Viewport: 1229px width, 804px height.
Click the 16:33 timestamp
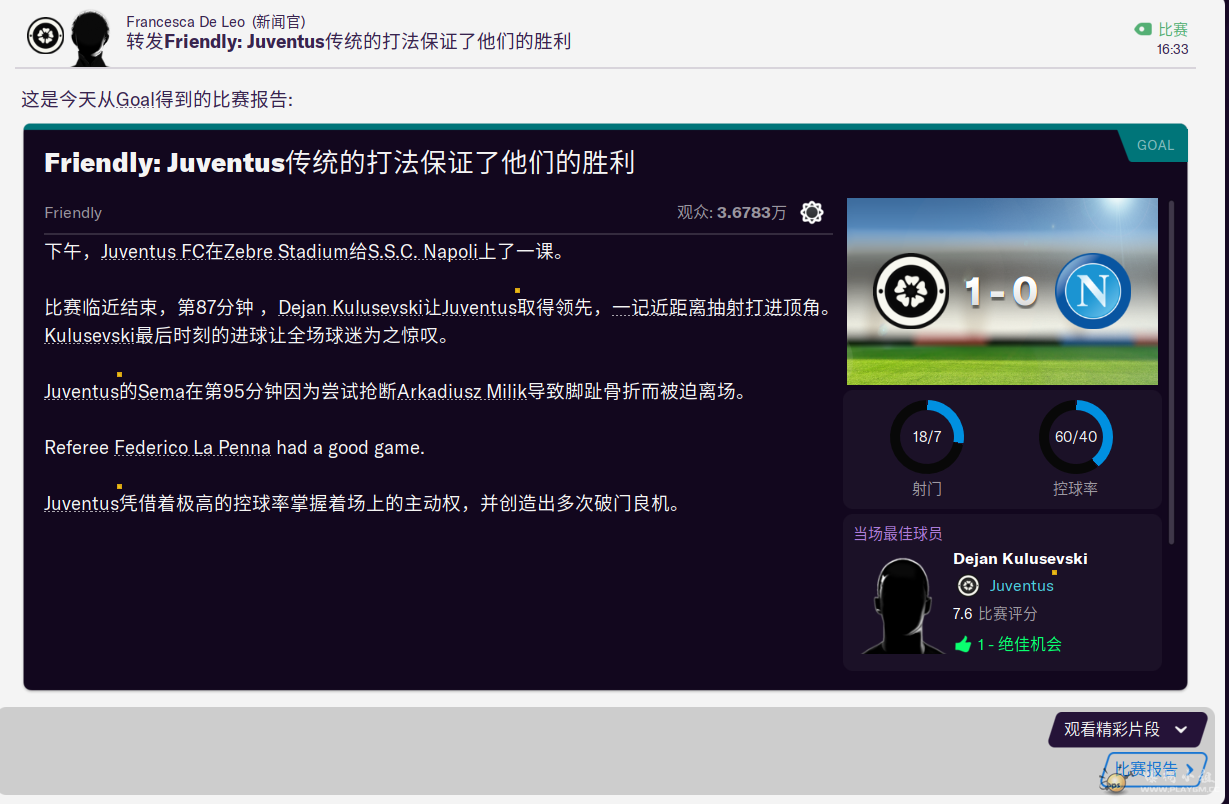(x=1172, y=49)
